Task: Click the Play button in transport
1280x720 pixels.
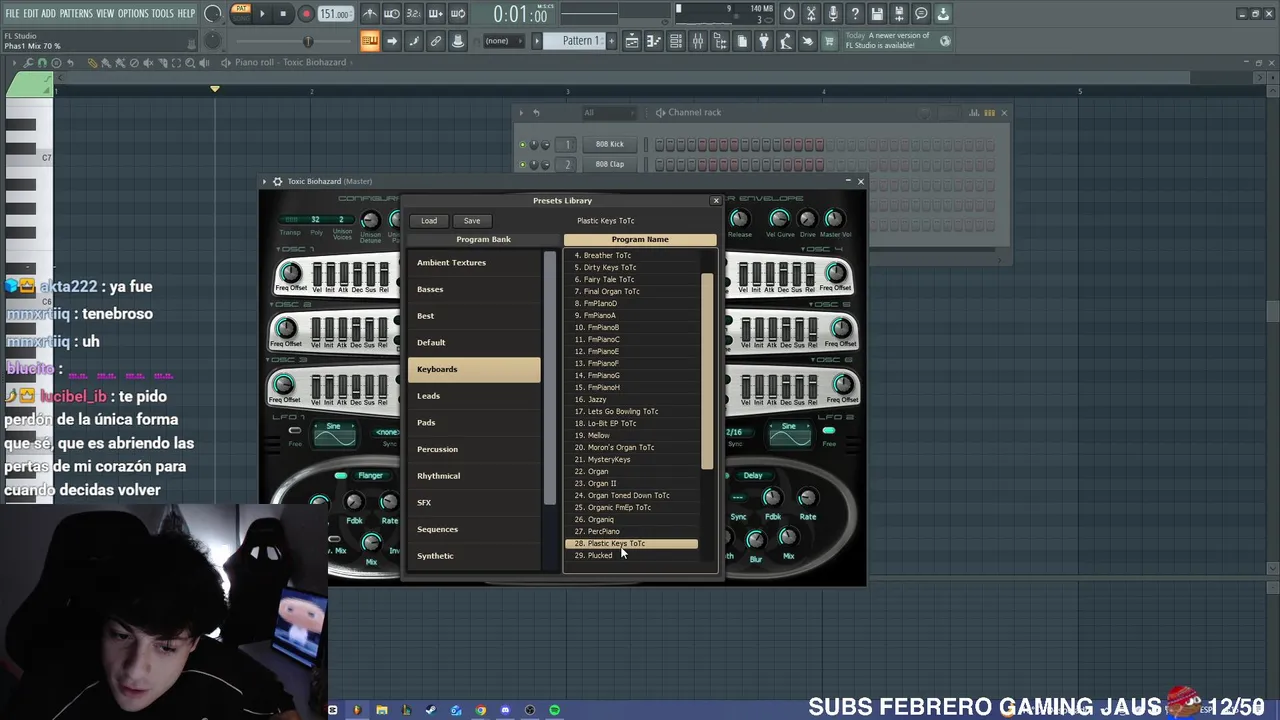Action: click(x=262, y=14)
